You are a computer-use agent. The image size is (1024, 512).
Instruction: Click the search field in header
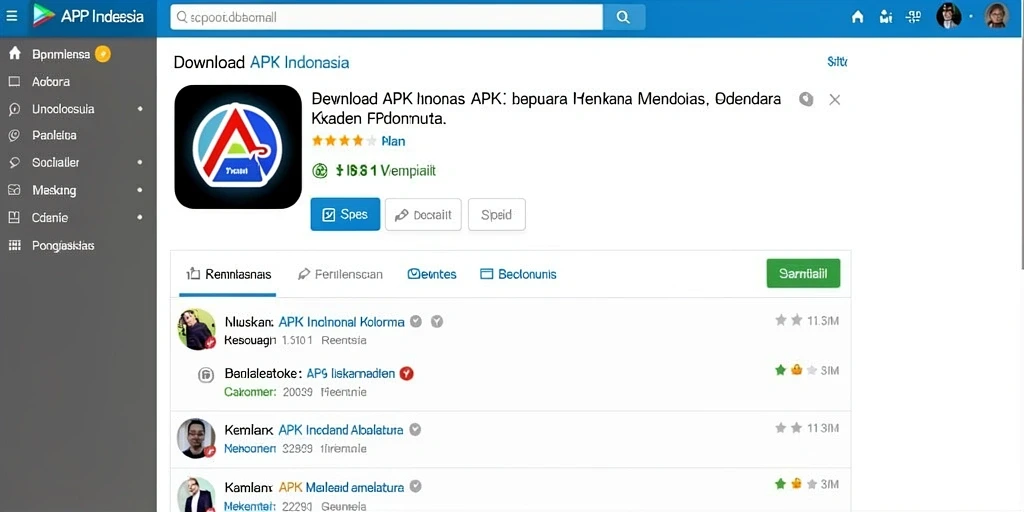point(386,17)
